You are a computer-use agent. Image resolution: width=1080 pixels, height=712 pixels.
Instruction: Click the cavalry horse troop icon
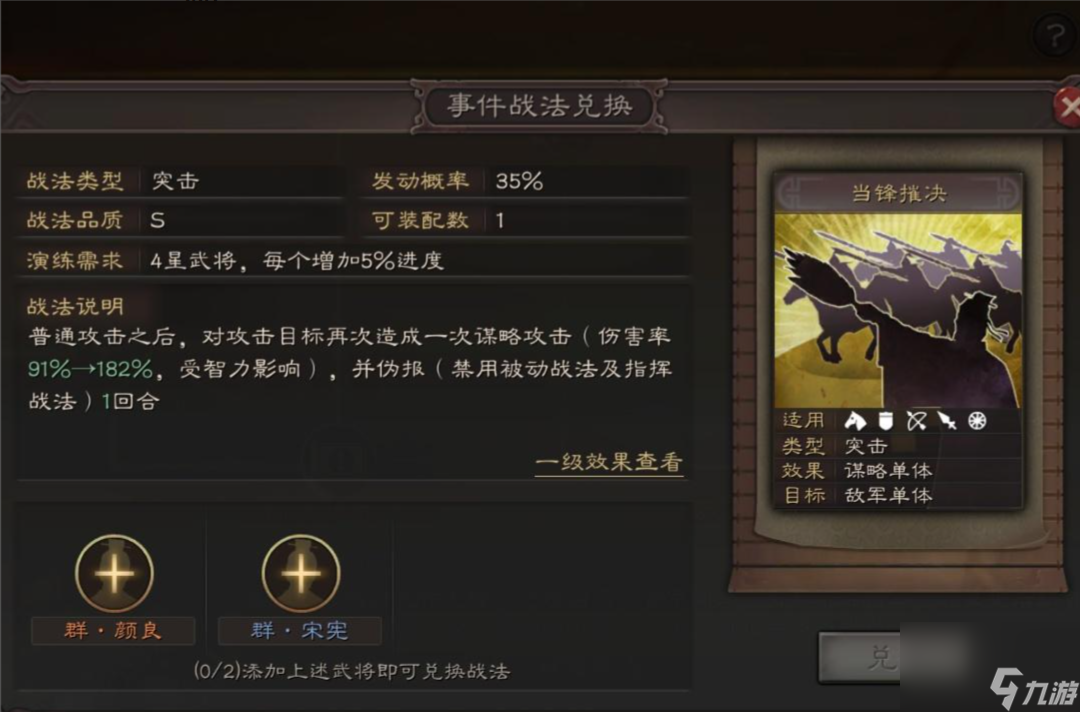coord(855,420)
